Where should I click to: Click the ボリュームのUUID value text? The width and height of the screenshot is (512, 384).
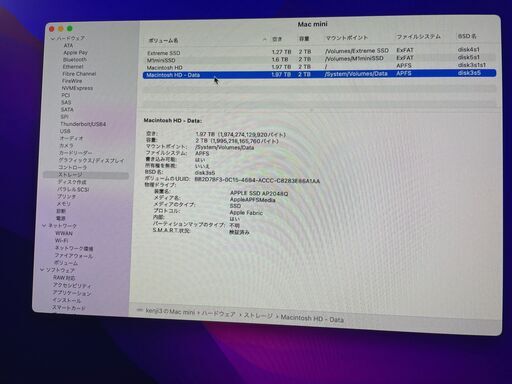(257, 180)
